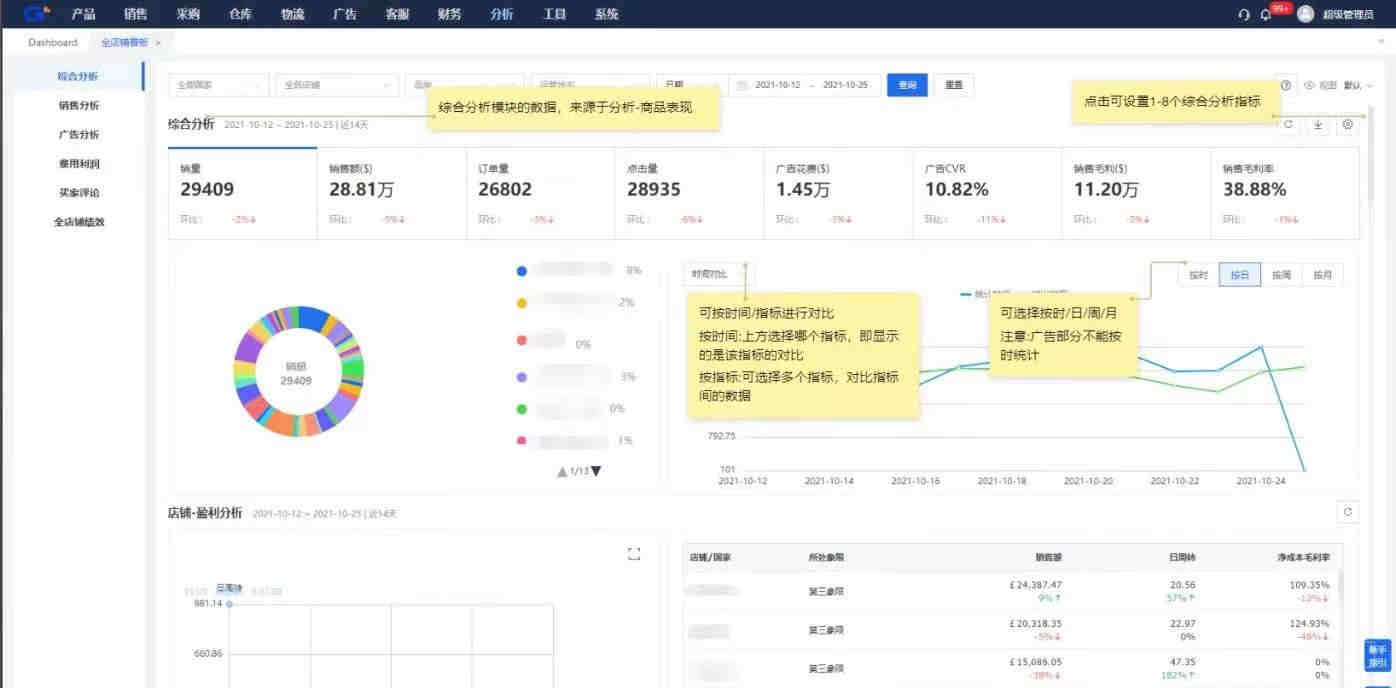The image size is (1396, 688).
Task: Refresh the 综合分析 section
Action: pyautogui.click(x=1289, y=125)
